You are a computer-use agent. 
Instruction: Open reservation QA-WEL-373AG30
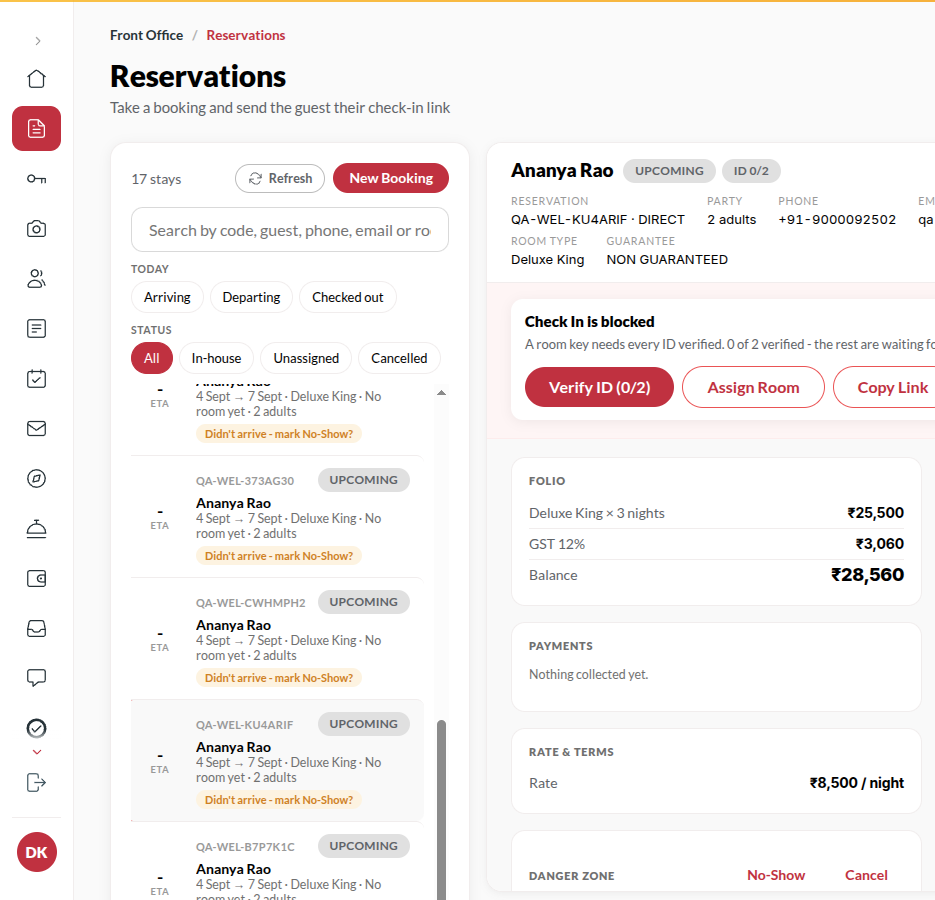(277, 517)
